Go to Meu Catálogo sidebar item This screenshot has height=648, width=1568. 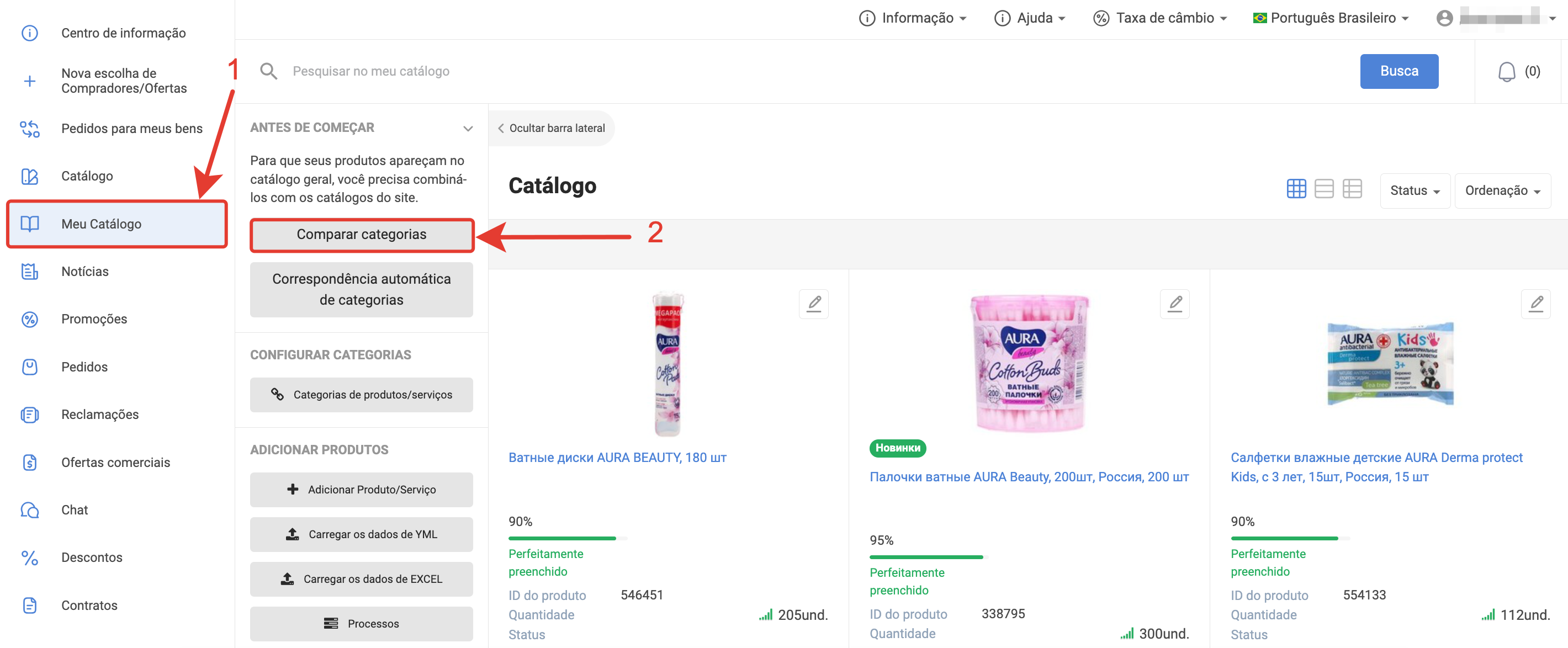(101, 224)
